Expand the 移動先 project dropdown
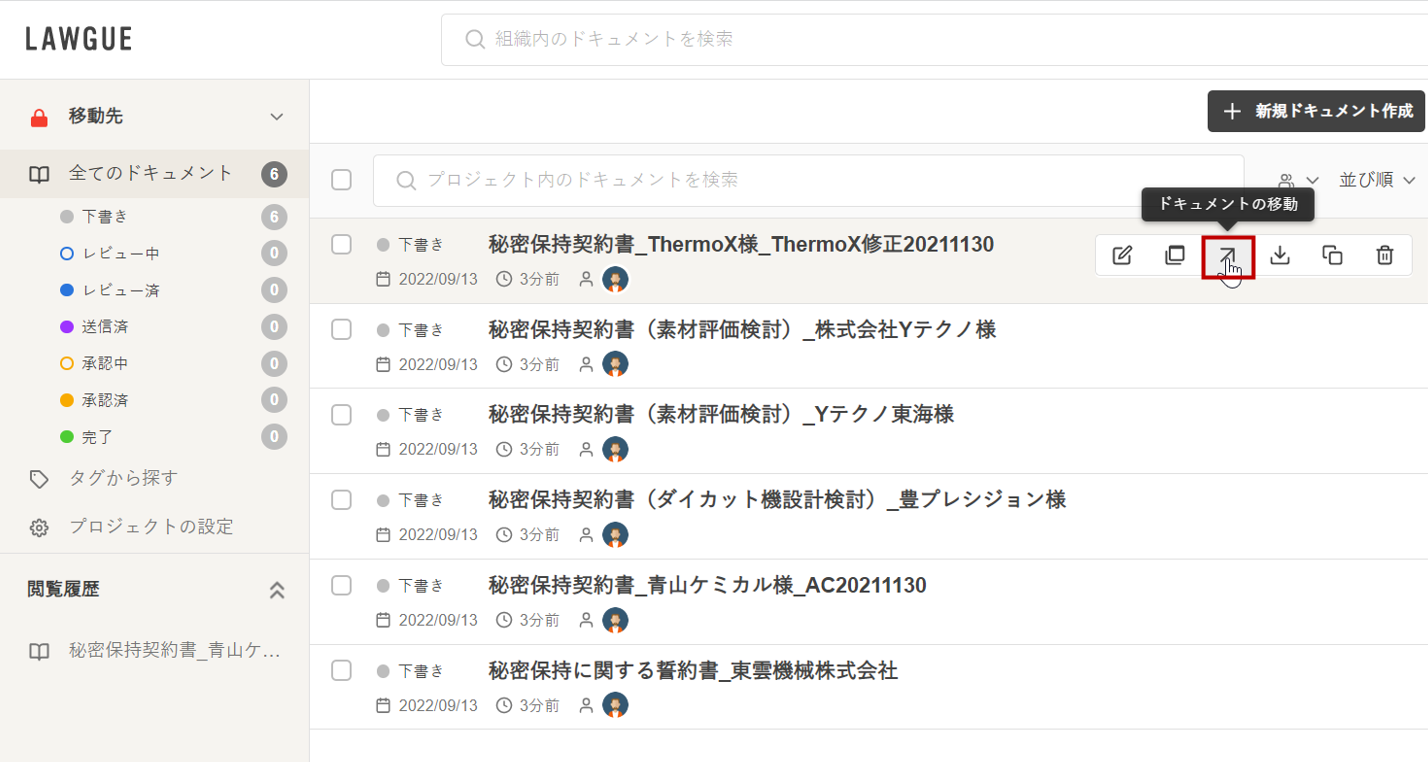This screenshot has width=1428, height=762. coord(277,117)
